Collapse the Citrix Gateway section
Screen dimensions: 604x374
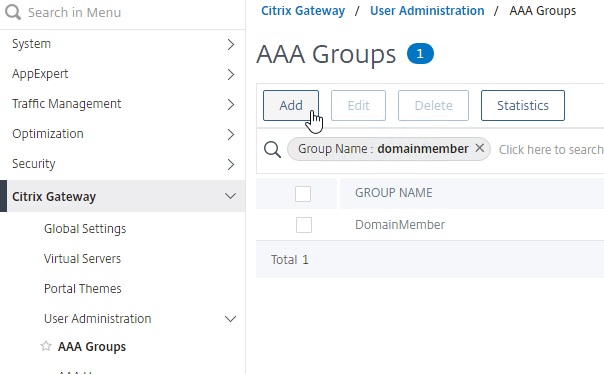(230, 196)
